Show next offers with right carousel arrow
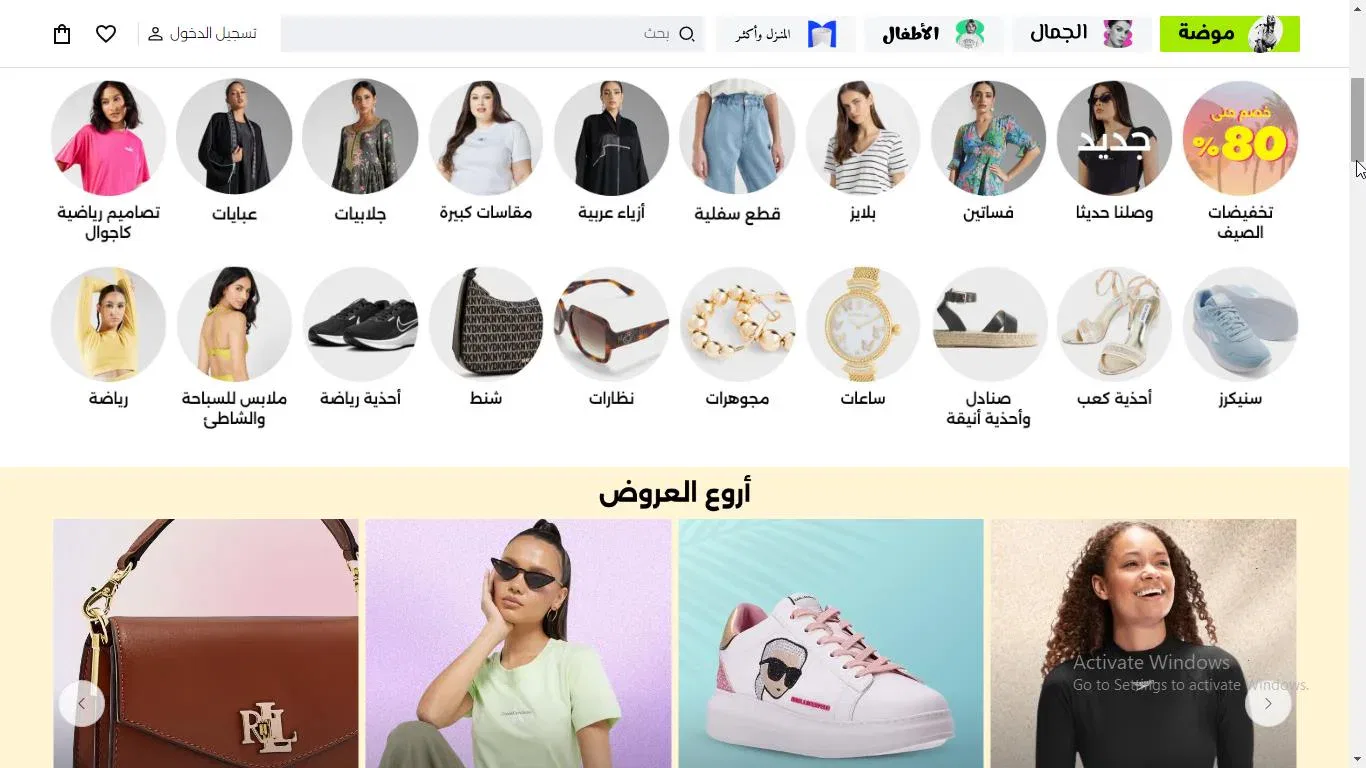This screenshot has height=768, width=1366. tap(1268, 703)
